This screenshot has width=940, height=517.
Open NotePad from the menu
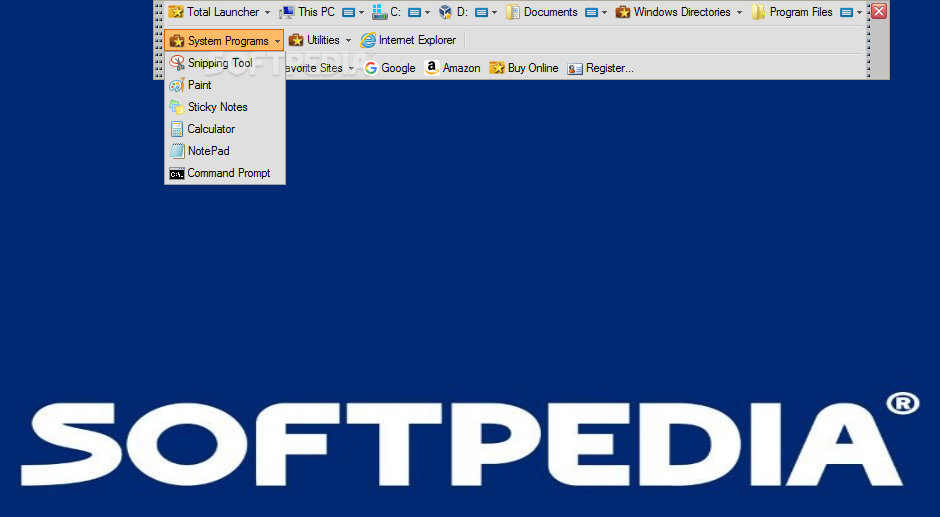pos(225,151)
